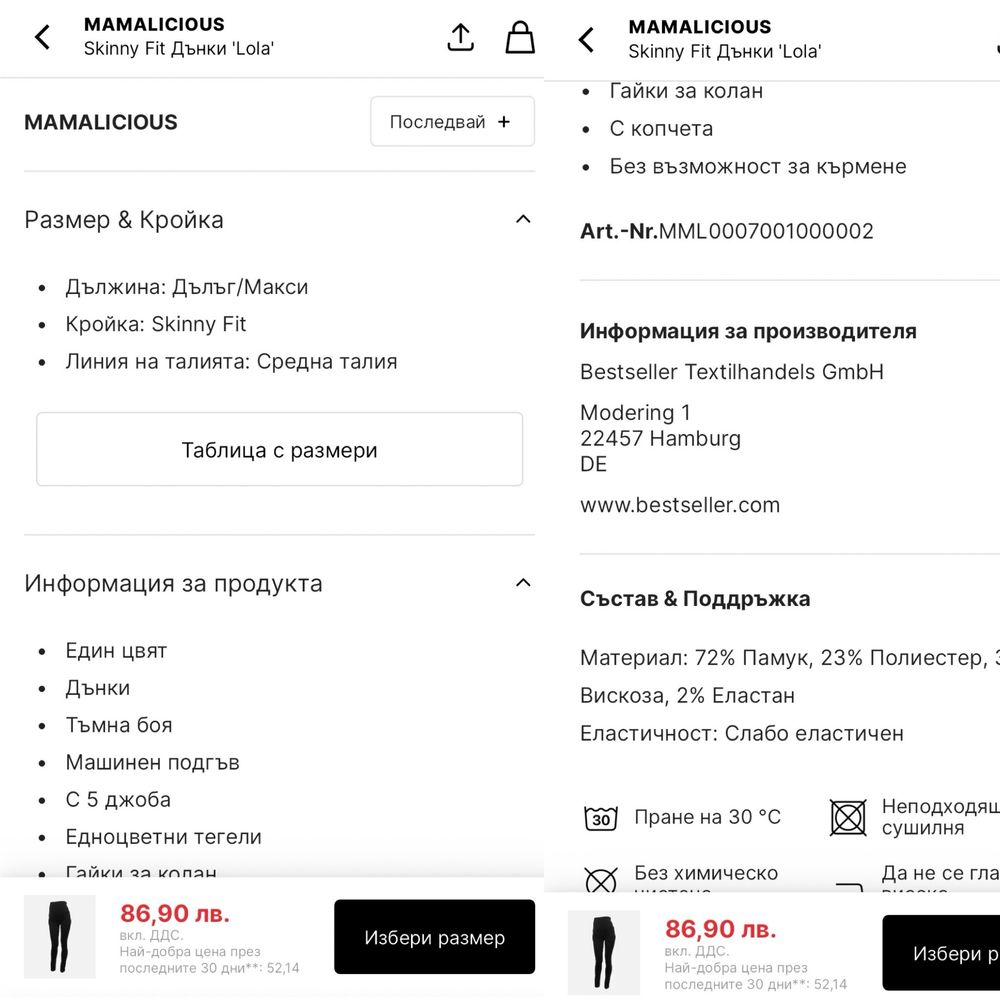Tap the 30° wash care icon
This screenshot has height=1000, width=1000.
(601, 818)
